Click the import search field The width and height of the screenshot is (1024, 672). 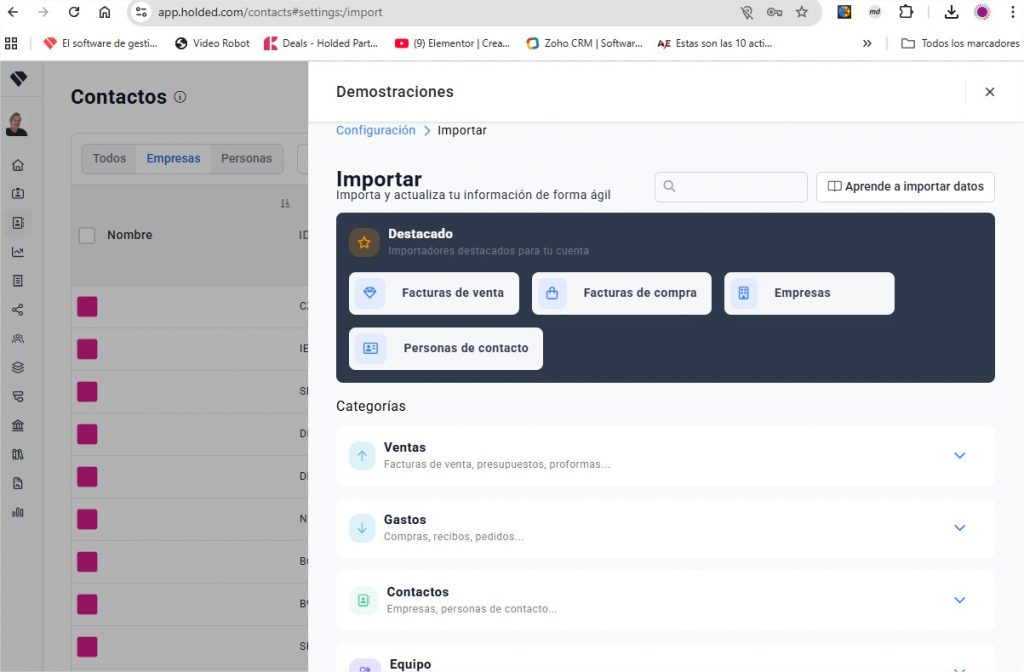[x=730, y=186]
